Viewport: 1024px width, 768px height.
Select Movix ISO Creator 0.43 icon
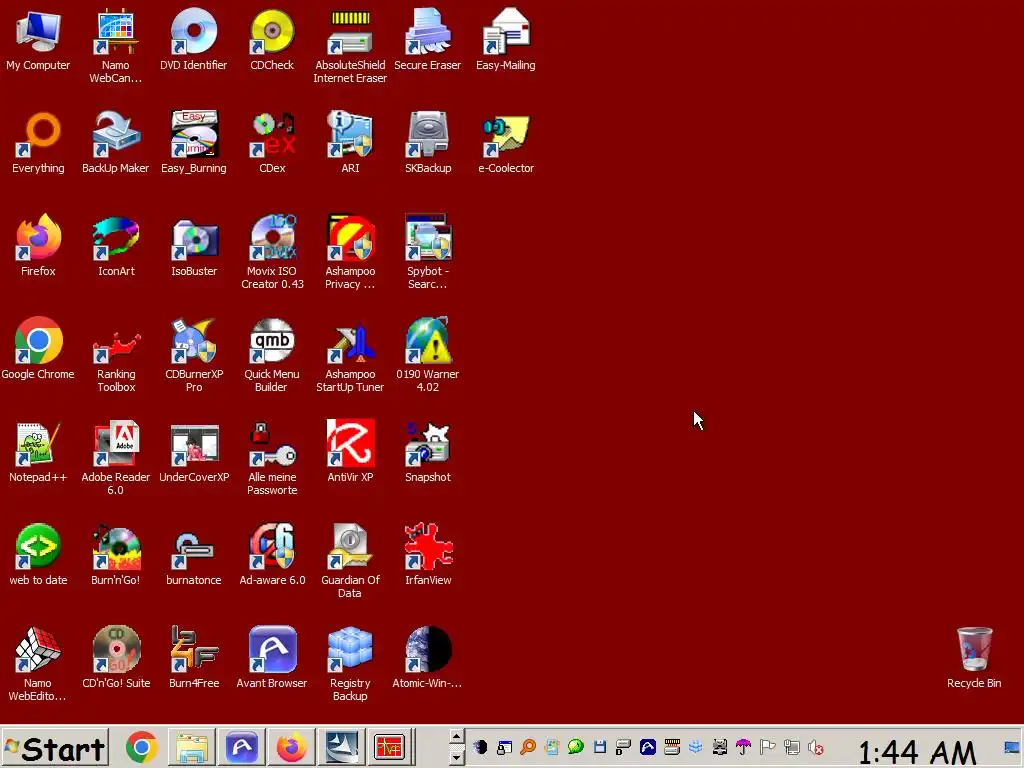pyautogui.click(x=272, y=252)
